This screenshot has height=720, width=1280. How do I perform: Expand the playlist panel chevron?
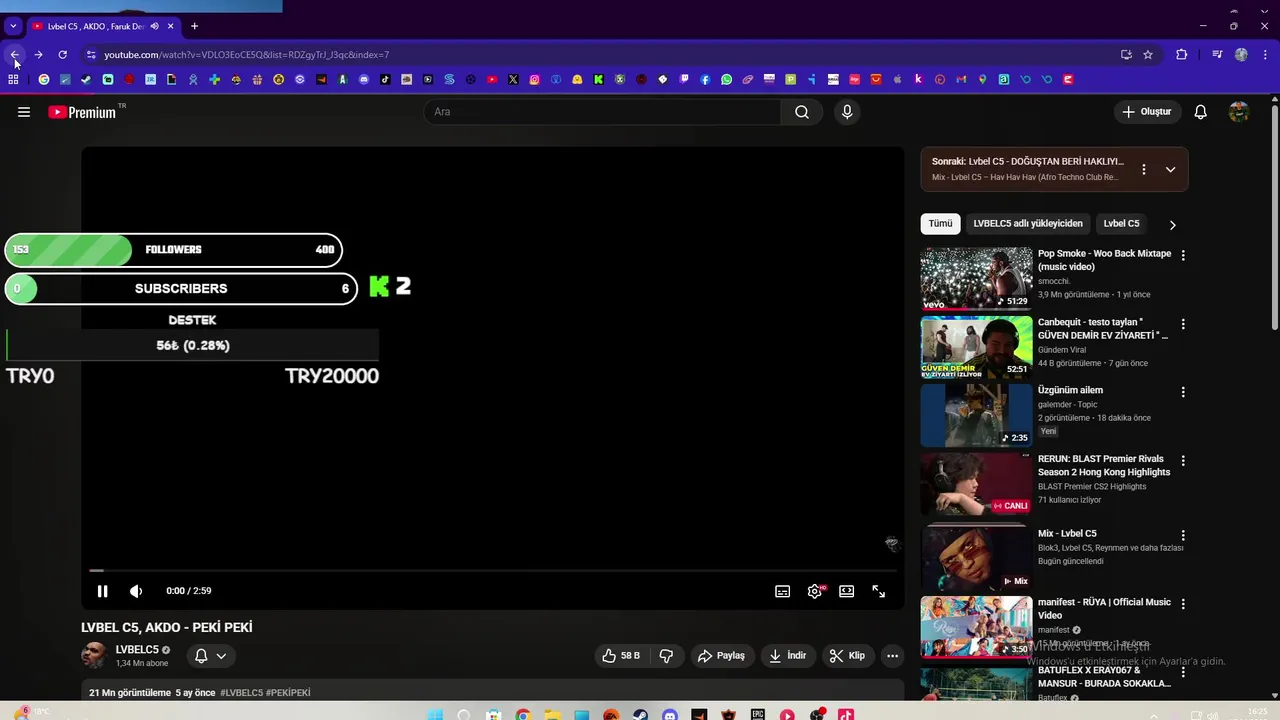coord(1170,169)
